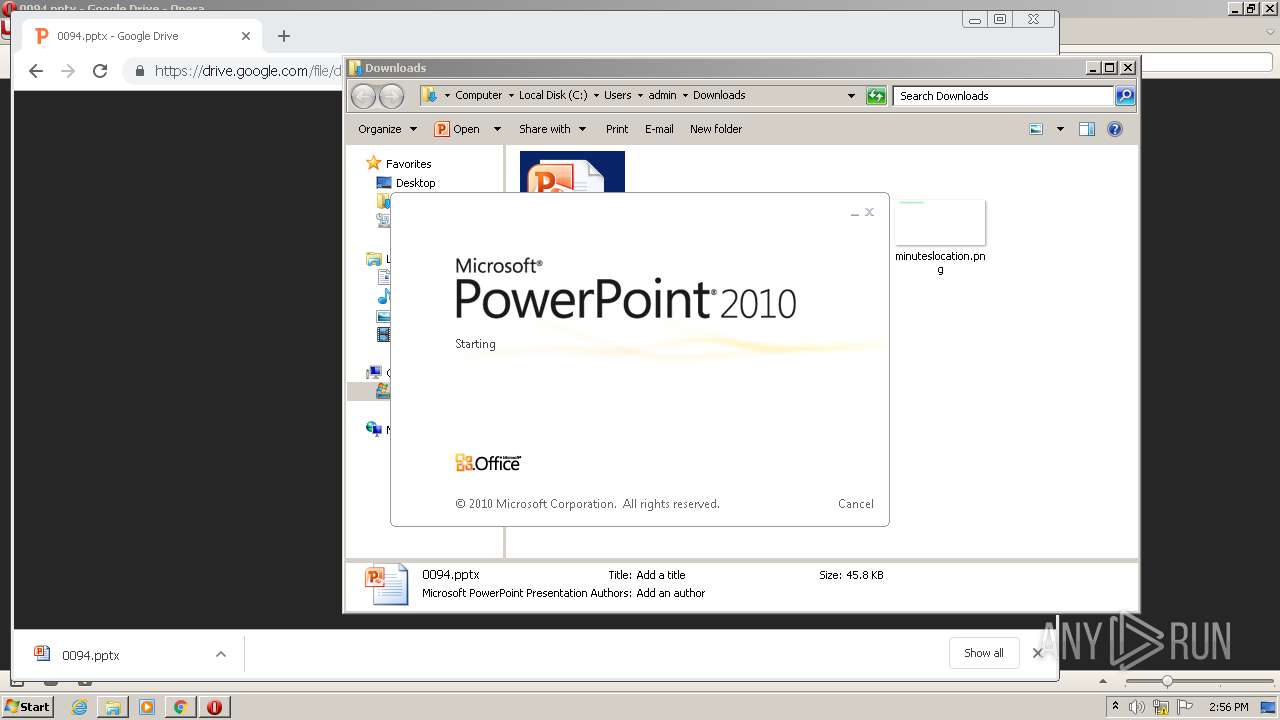Screen dimensions: 1280x720
Task: Click Local Disk (C:) in the breadcrumb
Action: pyautogui.click(x=553, y=96)
